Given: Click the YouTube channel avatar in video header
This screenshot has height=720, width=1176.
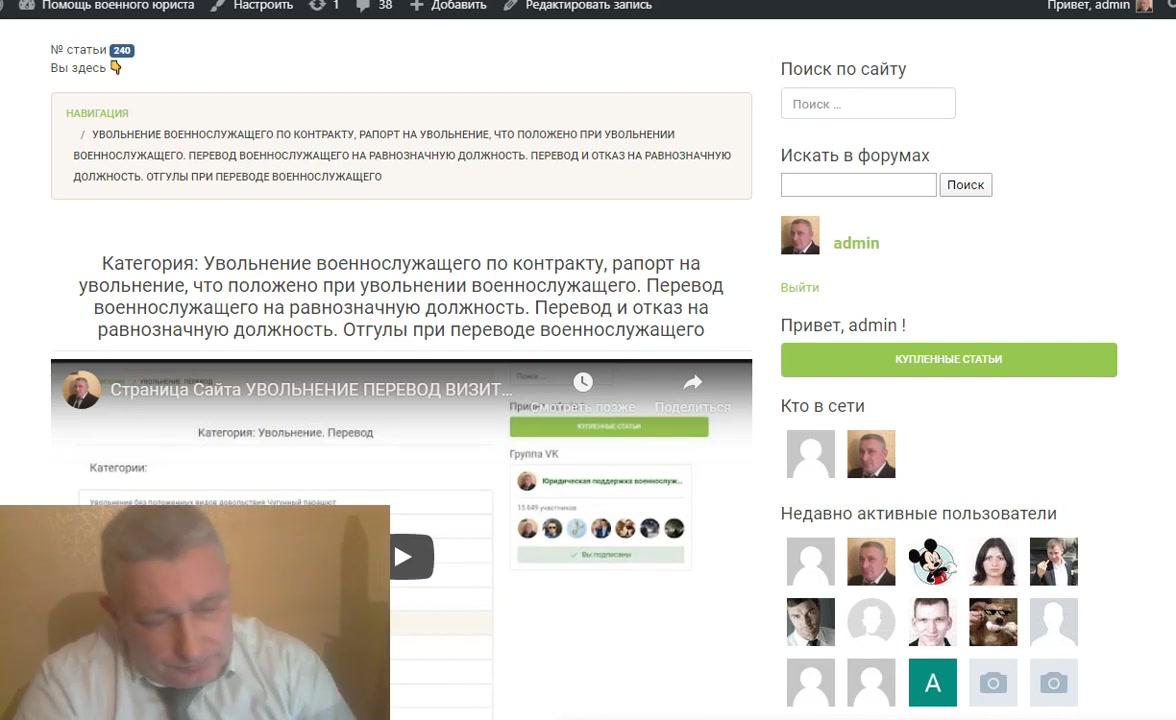Looking at the screenshot, I should click(x=81, y=389).
